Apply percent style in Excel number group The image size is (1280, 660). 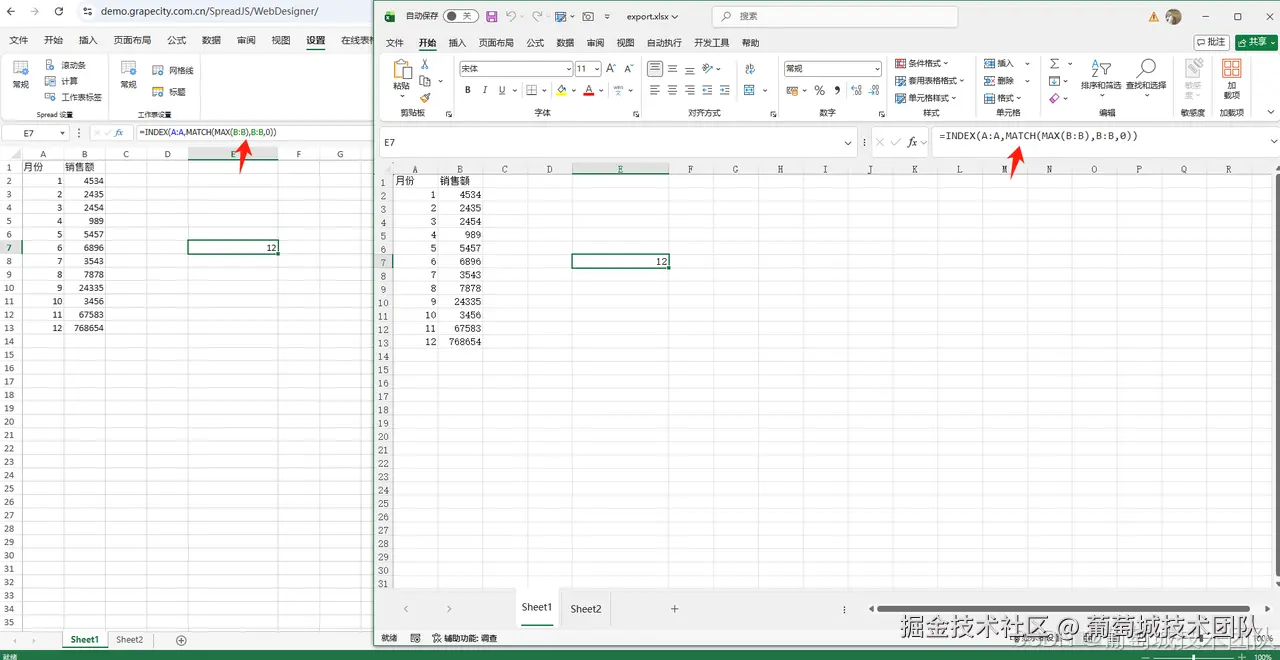(x=820, y=90)
